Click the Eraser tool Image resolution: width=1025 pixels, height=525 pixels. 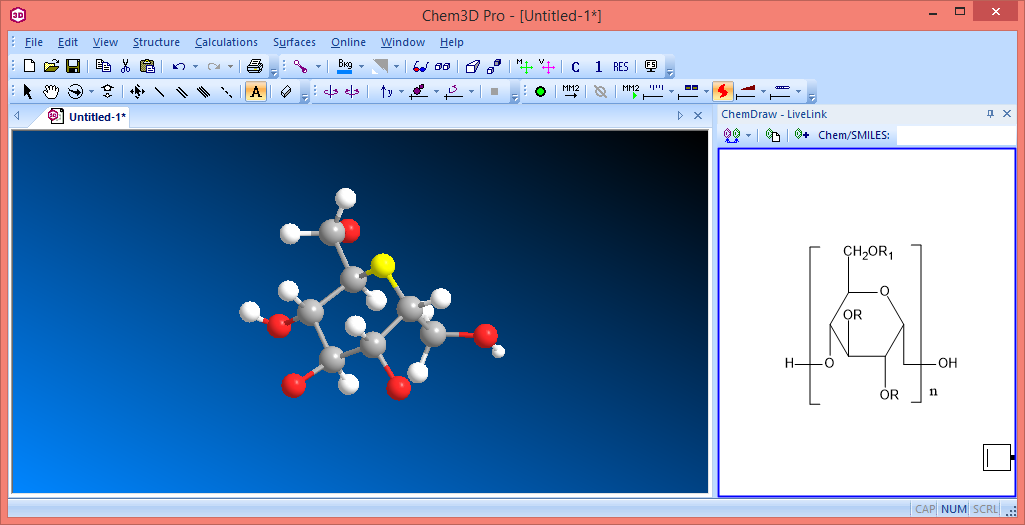tap(286, 91)
